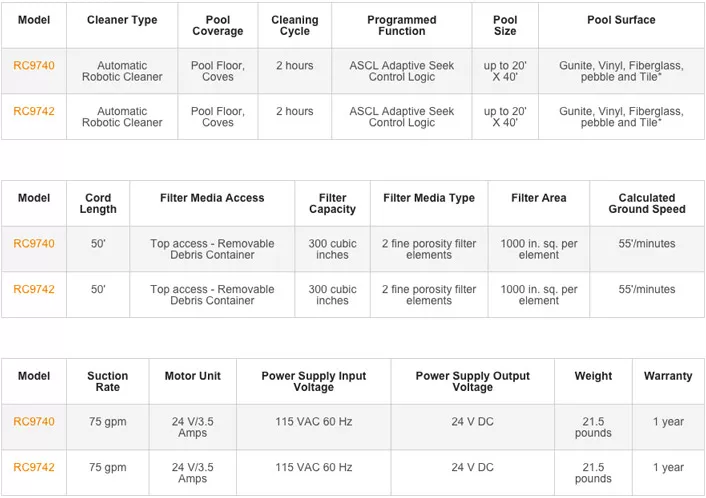The height and width of the screenshot is (498, 706).
Task: Click the 24 V DC cell for RC9742
Action: point(472,467)
